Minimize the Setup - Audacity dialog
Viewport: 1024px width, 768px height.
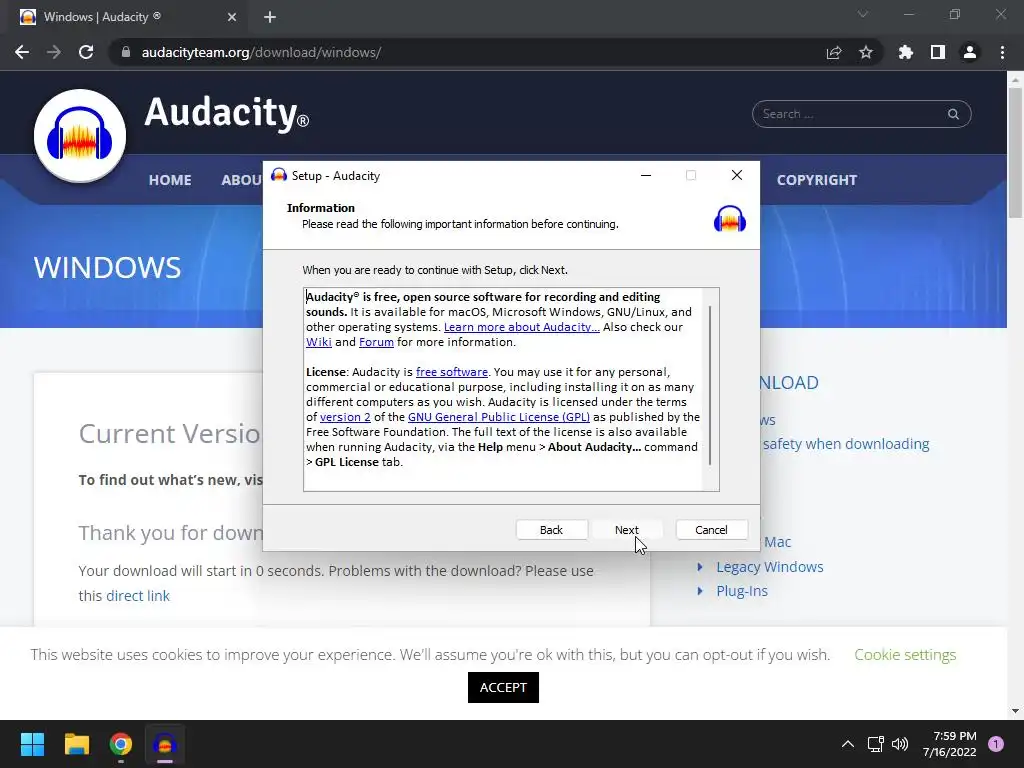pos(646,175)
